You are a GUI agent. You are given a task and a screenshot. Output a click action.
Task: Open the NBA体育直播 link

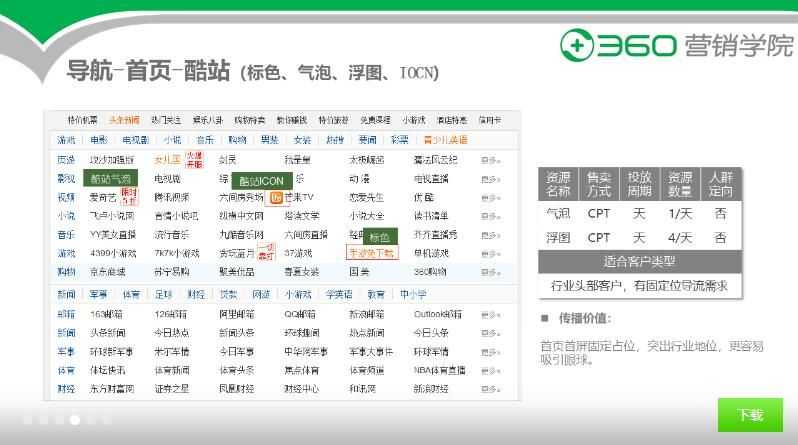439,370
